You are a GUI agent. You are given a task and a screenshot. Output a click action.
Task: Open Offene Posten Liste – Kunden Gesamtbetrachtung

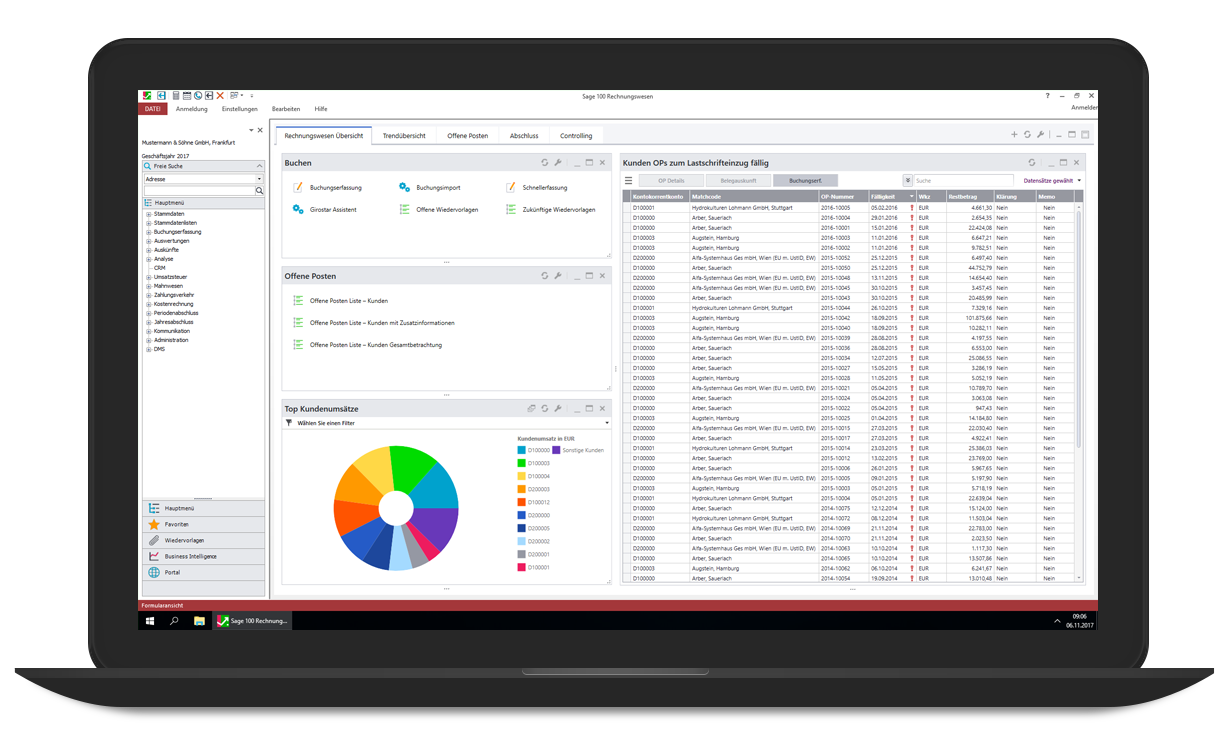click(375, 345)
